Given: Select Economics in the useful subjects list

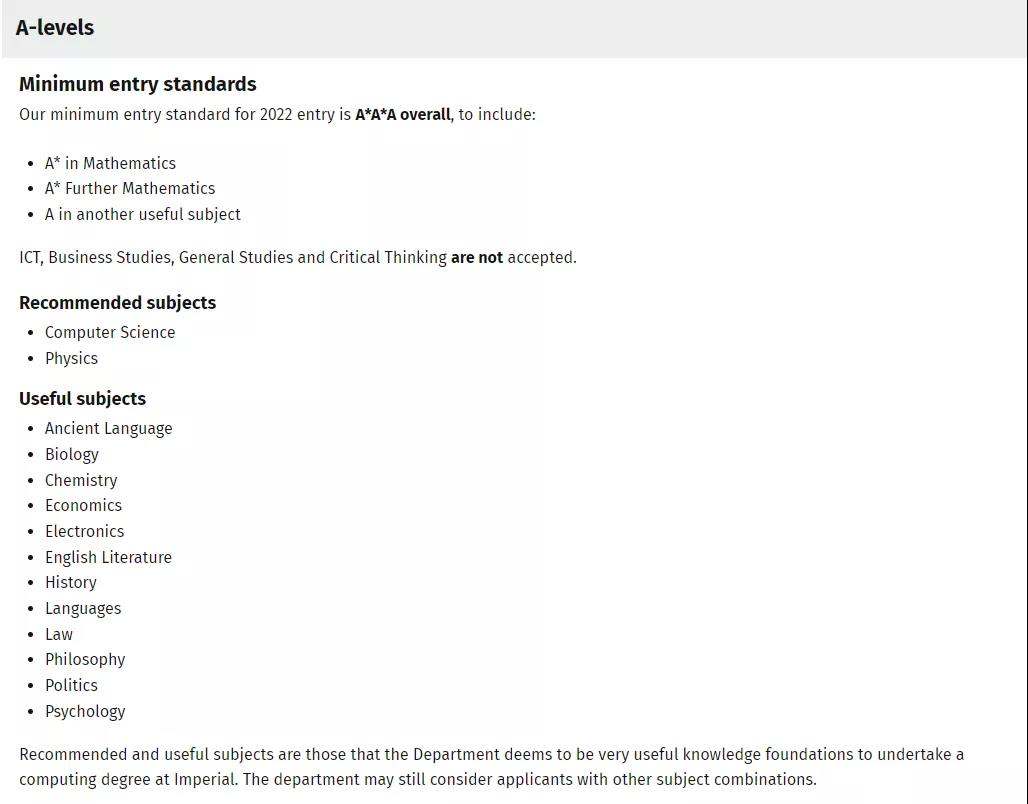Looking at the screenshot, I should click(83, 505).
